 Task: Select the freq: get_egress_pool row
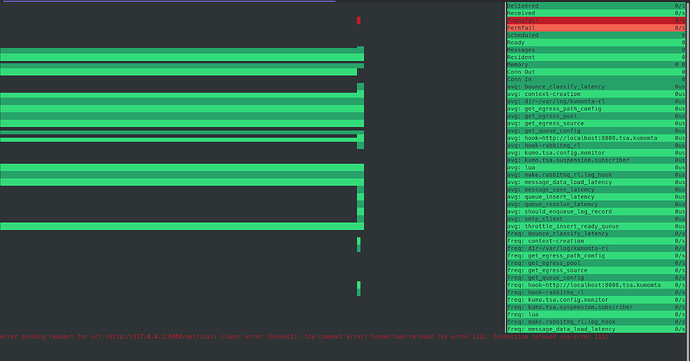tap(596, 263)
